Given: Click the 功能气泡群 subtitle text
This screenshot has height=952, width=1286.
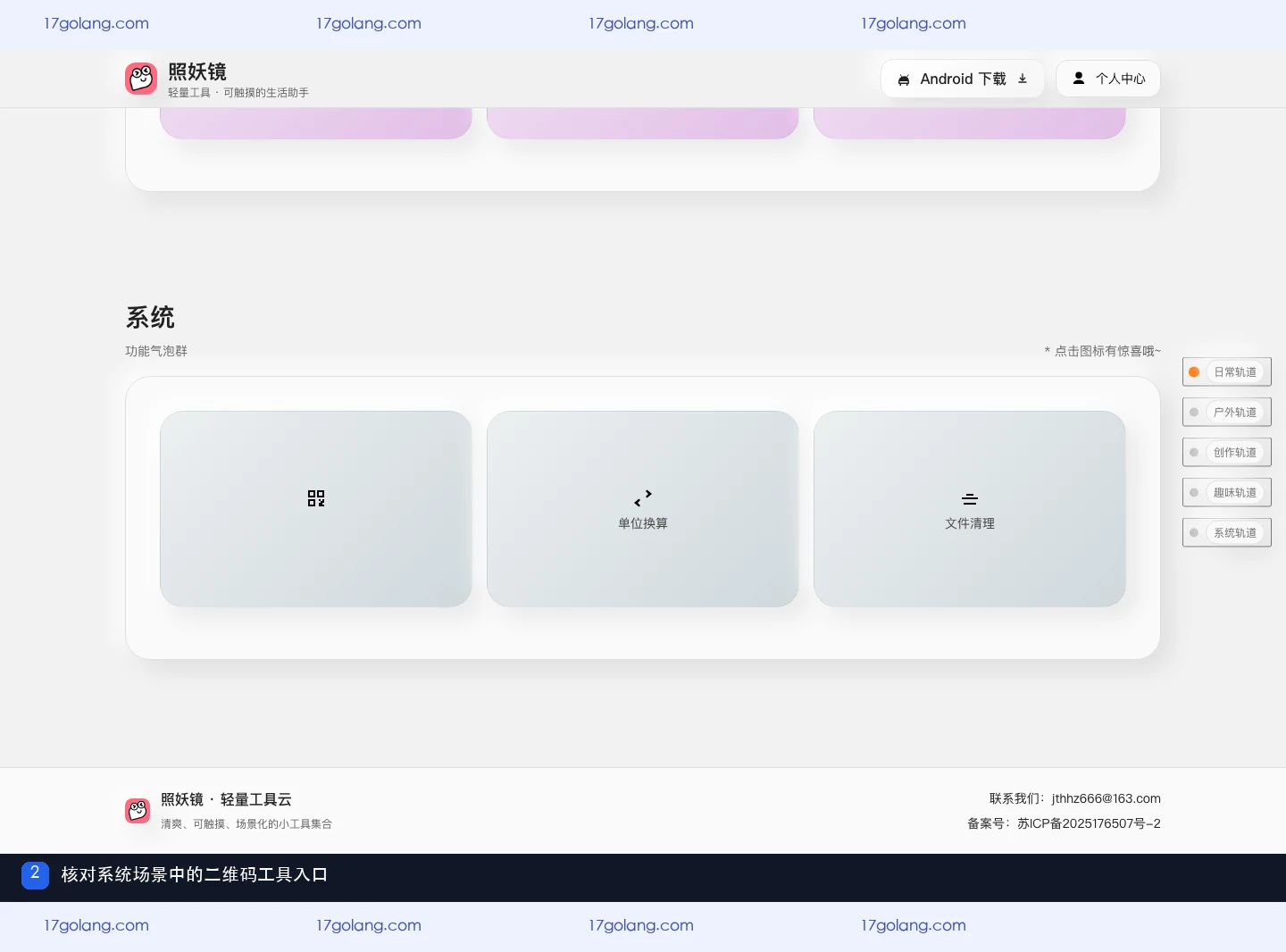Looking at the screenshot, I should point(156,351).
